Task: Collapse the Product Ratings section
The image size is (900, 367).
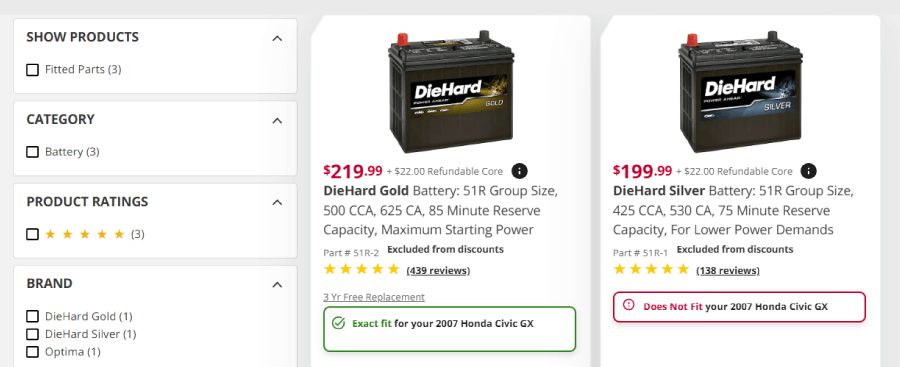Action: point(277,203)
